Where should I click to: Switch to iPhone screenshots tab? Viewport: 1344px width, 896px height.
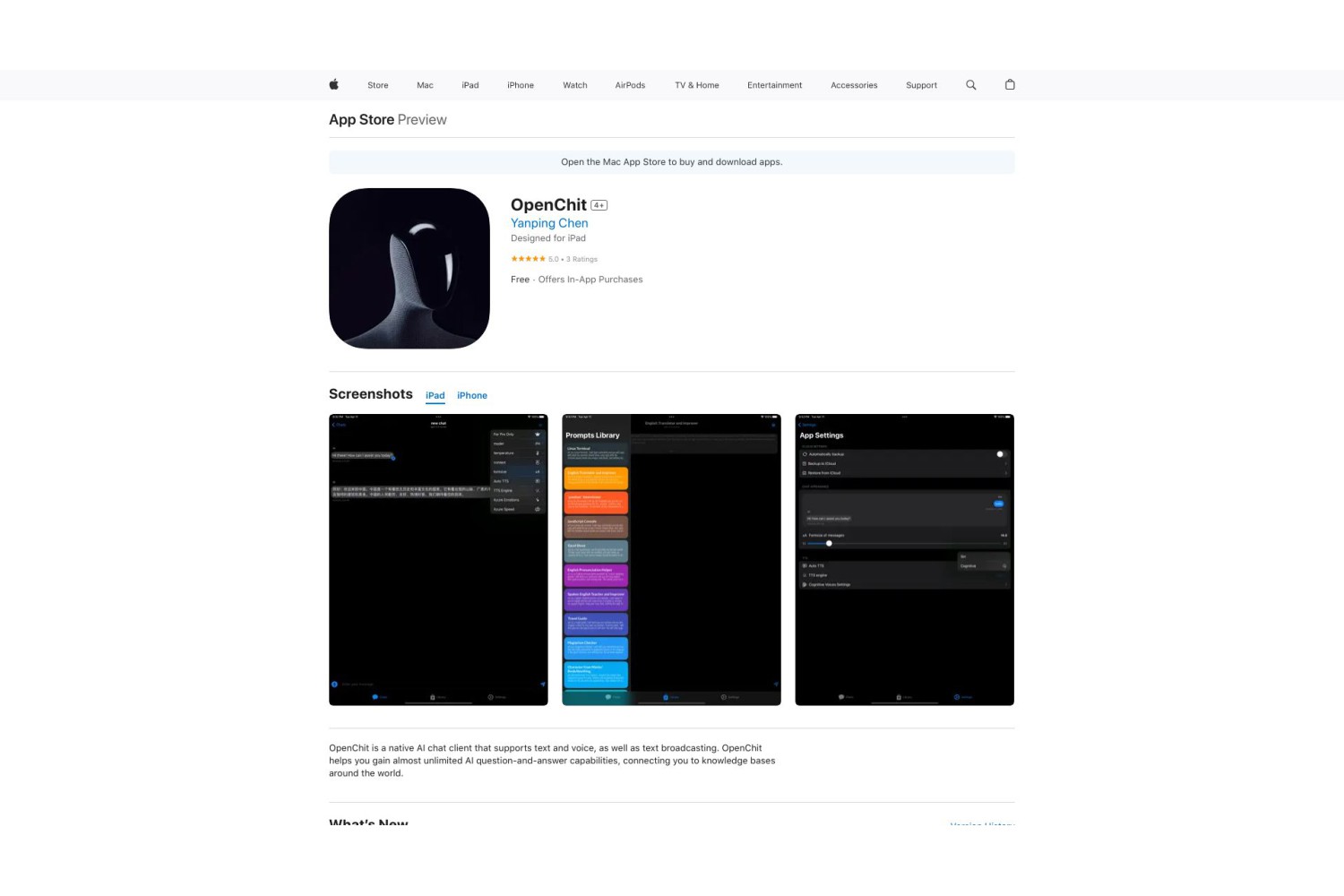click(x=472, y=395)
